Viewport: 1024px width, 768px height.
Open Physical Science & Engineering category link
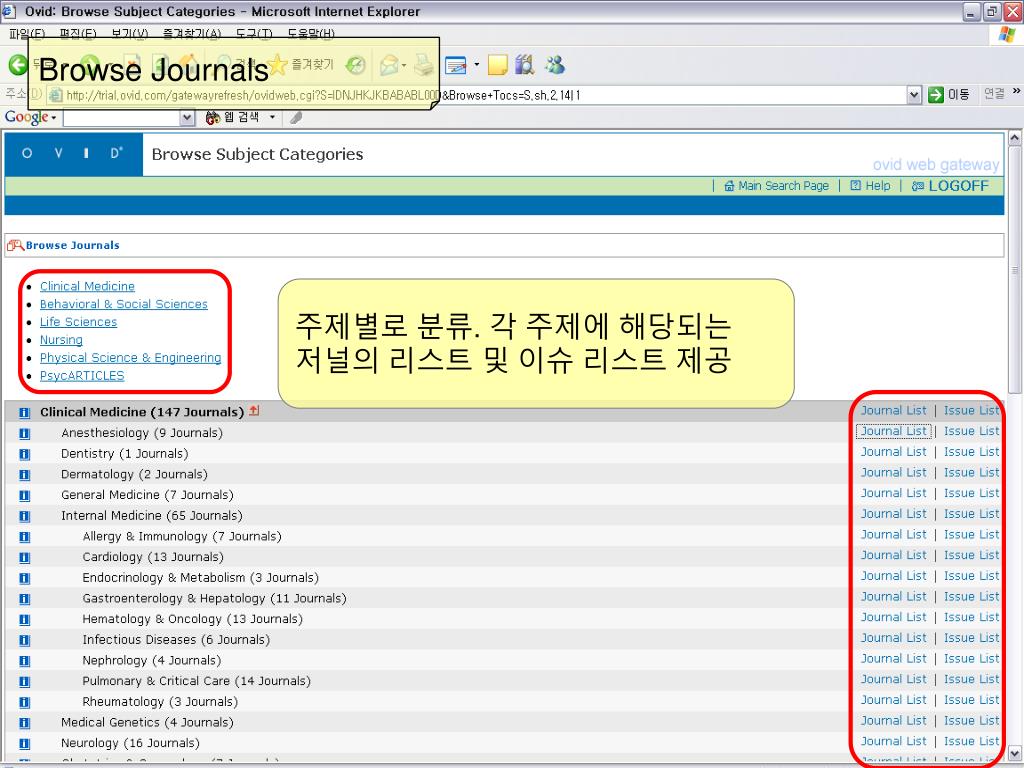point(131,358)
